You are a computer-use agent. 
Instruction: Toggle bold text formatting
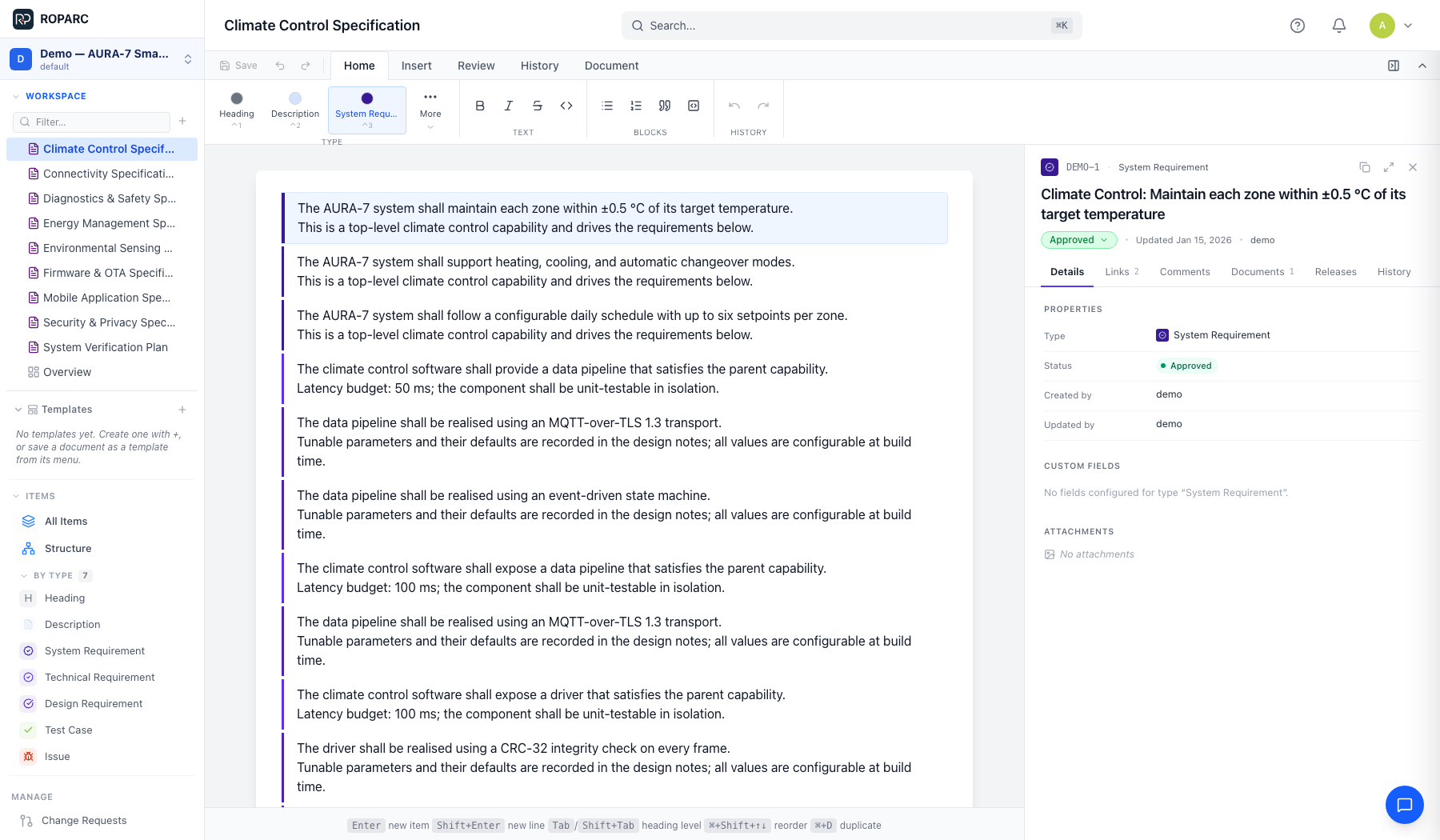480,106
